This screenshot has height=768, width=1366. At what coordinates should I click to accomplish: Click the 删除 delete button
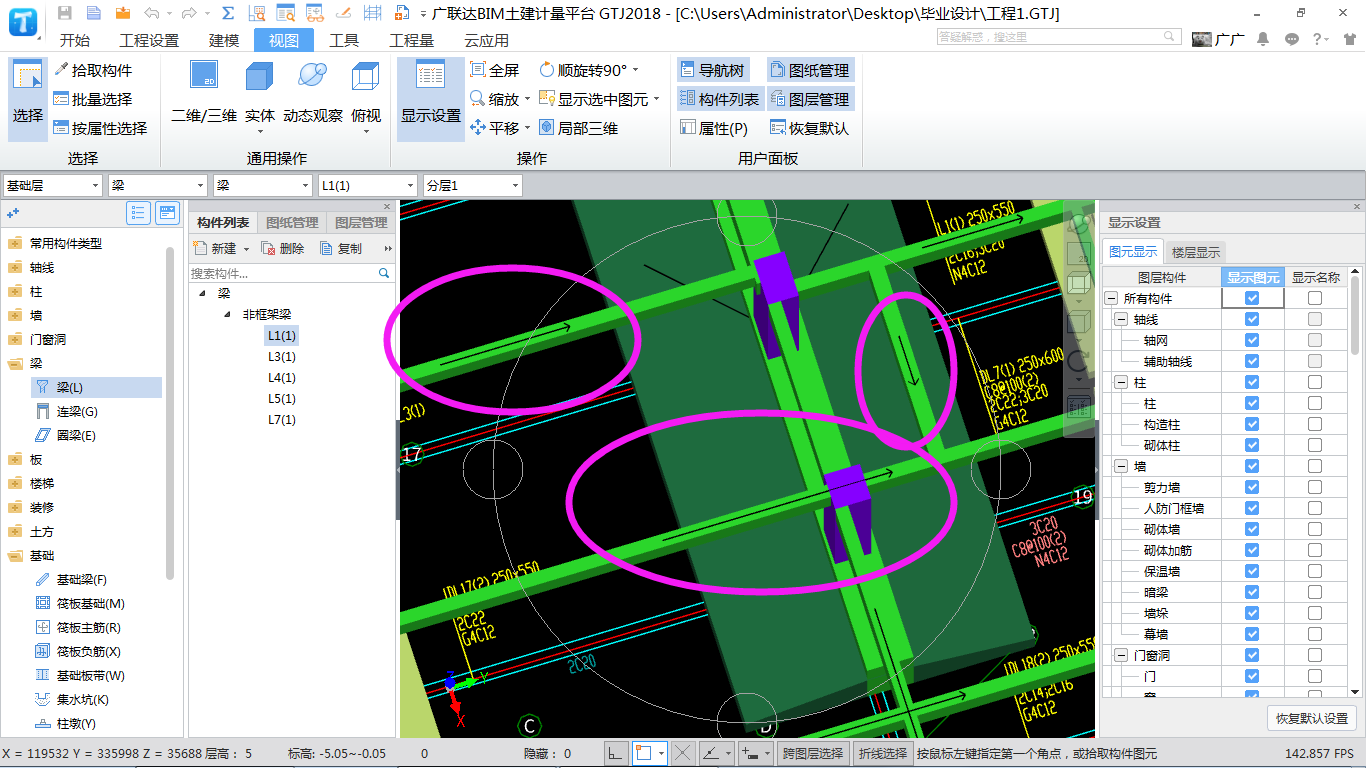pos(283,248)
